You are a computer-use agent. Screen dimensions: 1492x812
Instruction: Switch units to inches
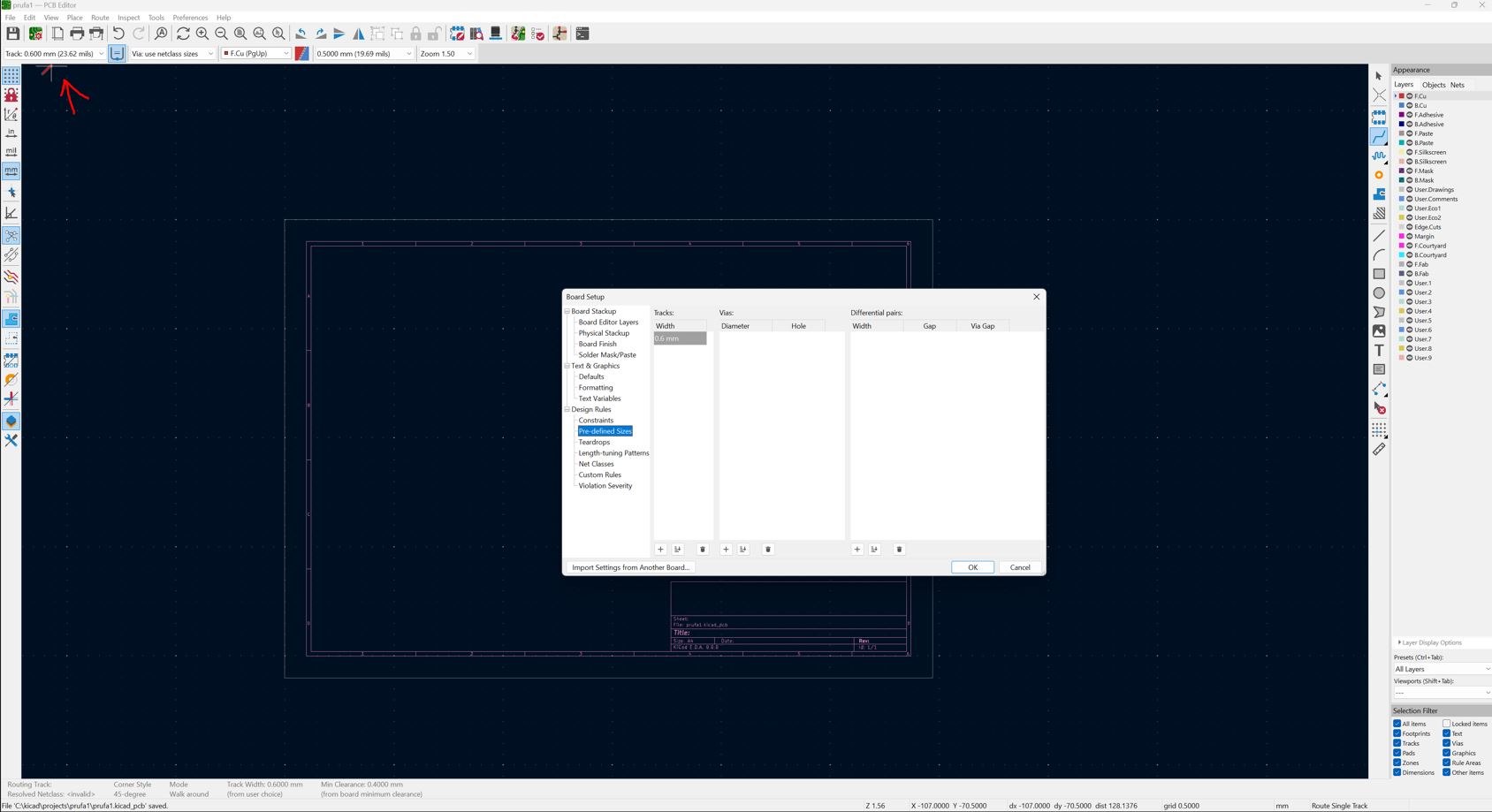click(x=11, y=133)
